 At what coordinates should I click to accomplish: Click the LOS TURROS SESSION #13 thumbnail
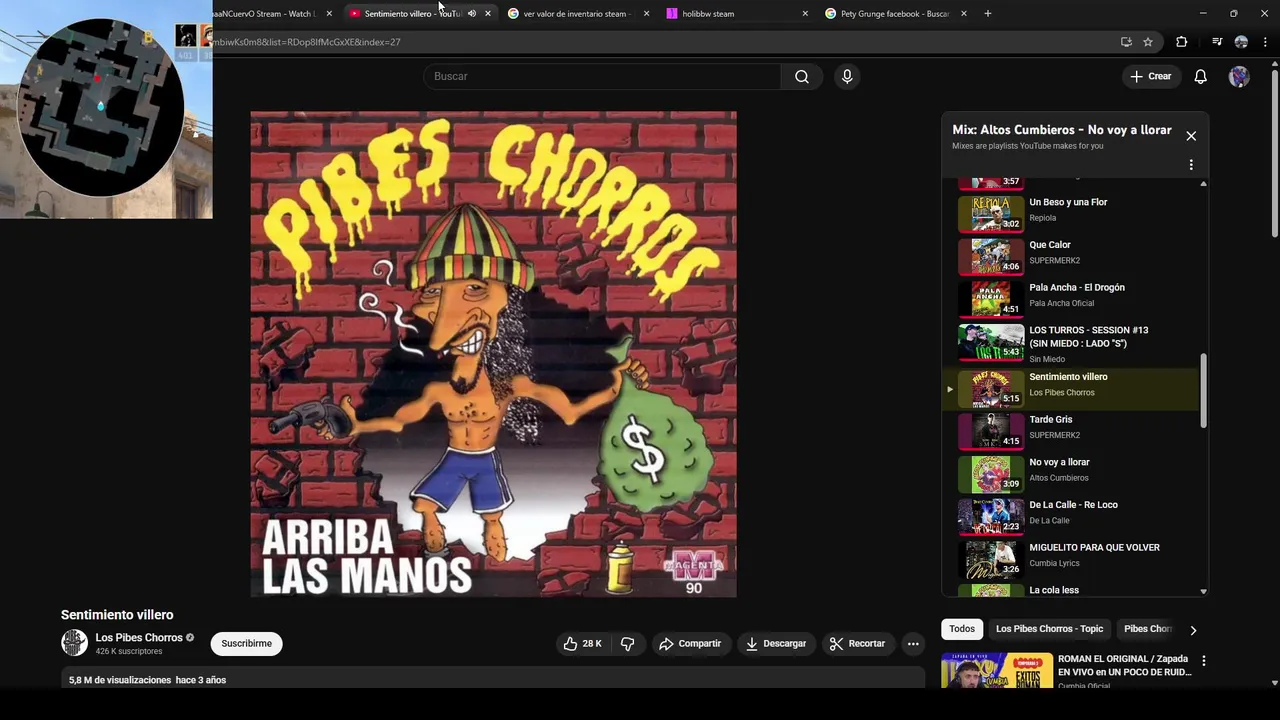coord(991,342)
